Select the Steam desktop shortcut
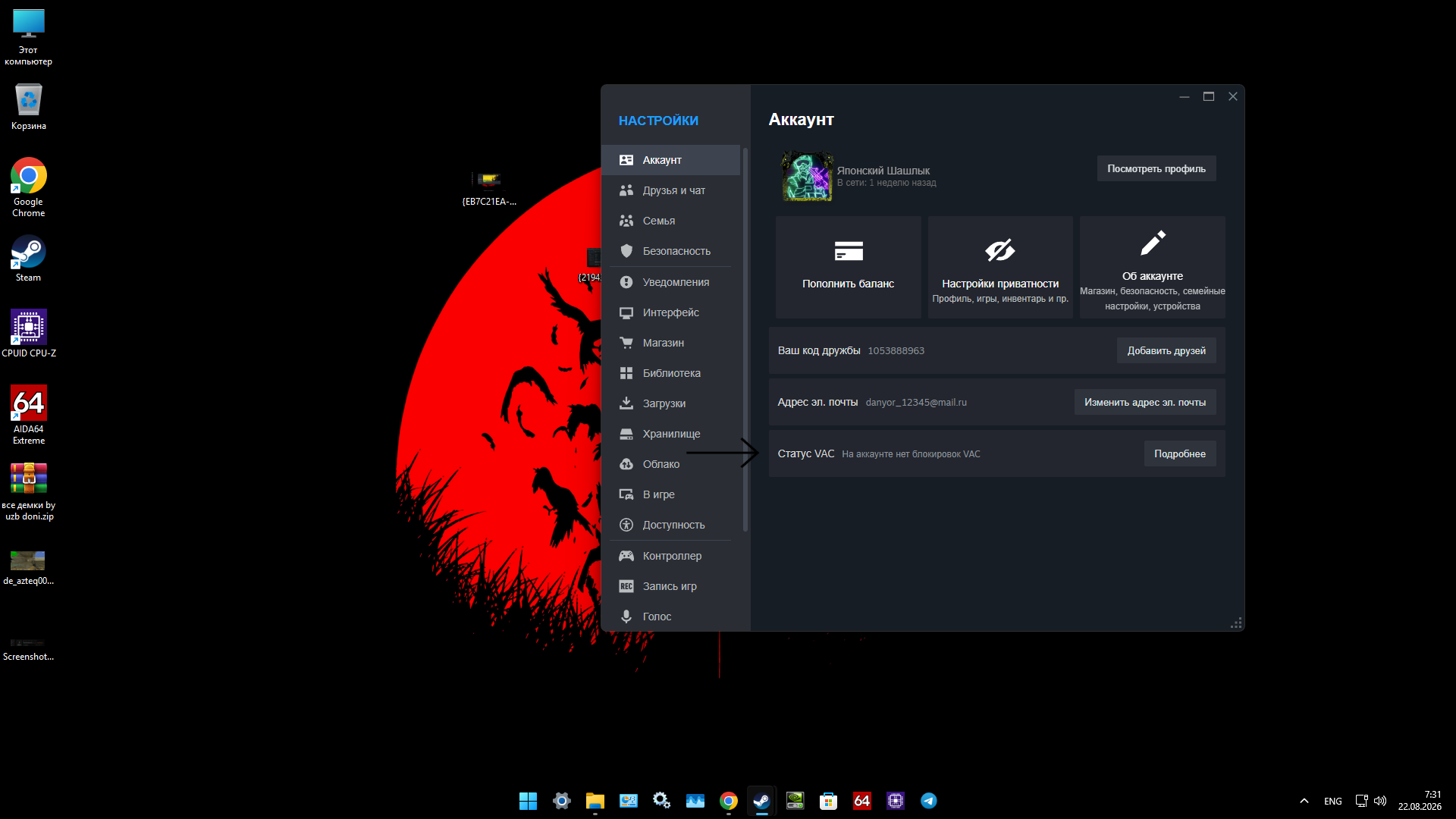1456x819 pixels. 29,259
